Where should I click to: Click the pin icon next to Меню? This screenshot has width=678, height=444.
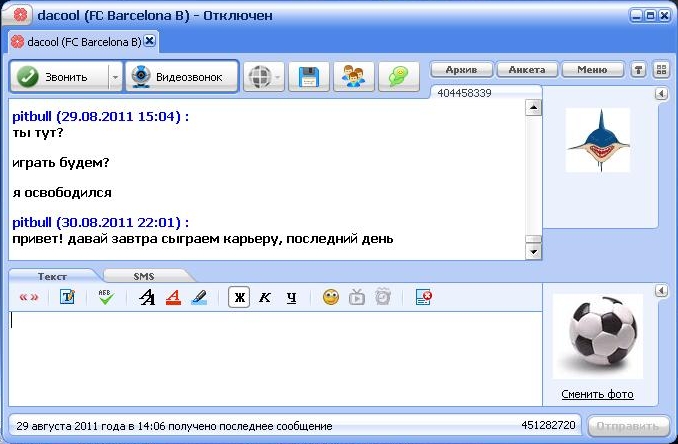[638, 70]
